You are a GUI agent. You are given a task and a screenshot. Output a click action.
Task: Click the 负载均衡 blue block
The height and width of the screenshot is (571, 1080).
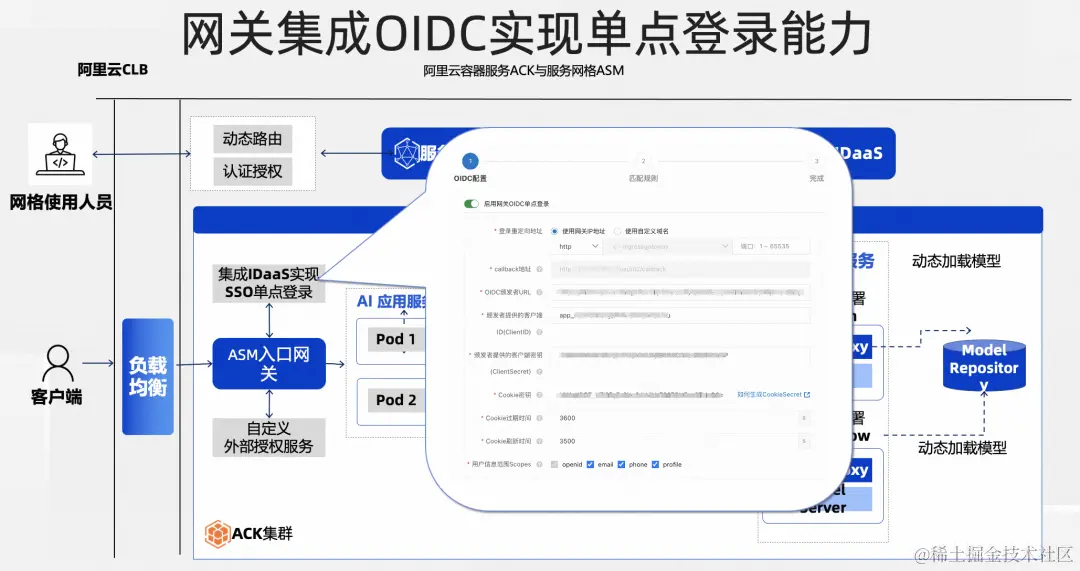tap(148, 376)
